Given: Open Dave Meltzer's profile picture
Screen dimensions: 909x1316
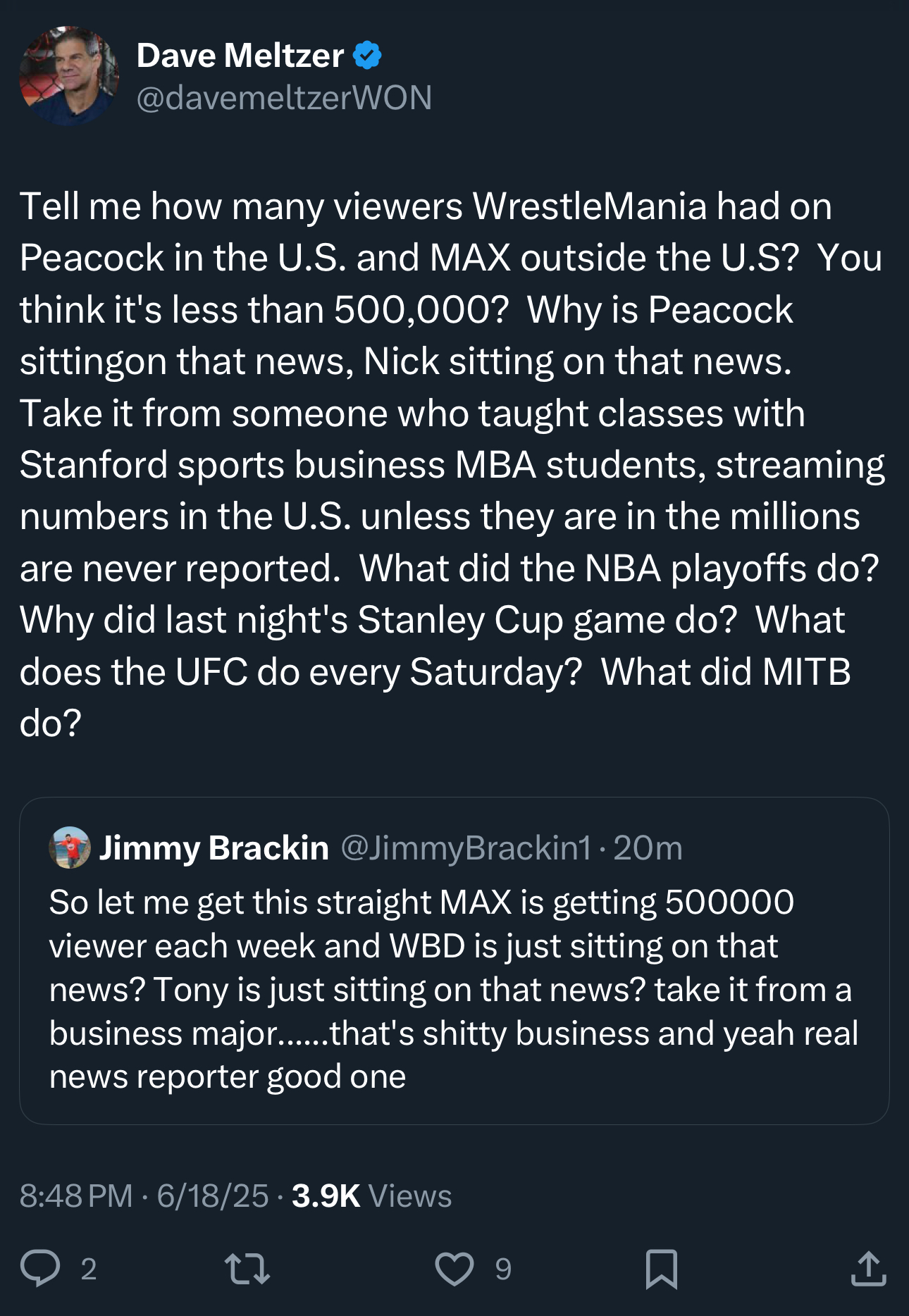Looking at the screenshot, I should 69,76.
